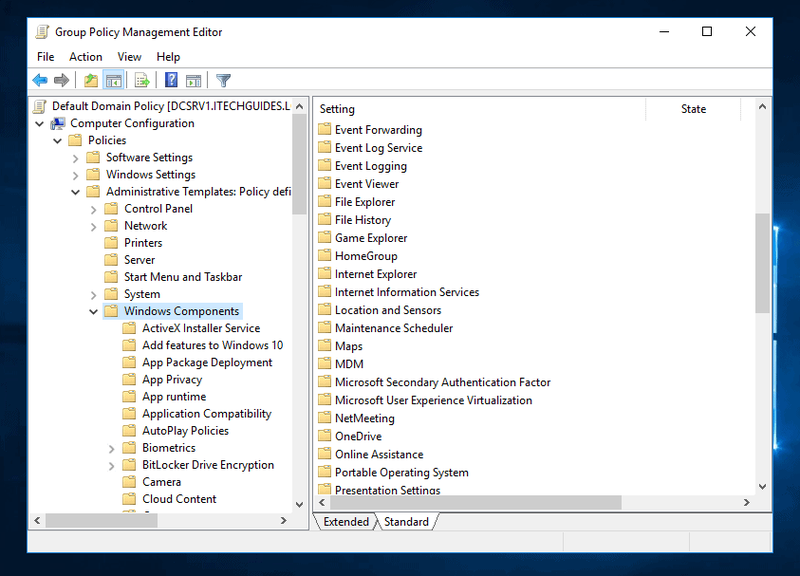Expand the Biometrics node
Screen dimensions: 800x576
pos(112,448)
